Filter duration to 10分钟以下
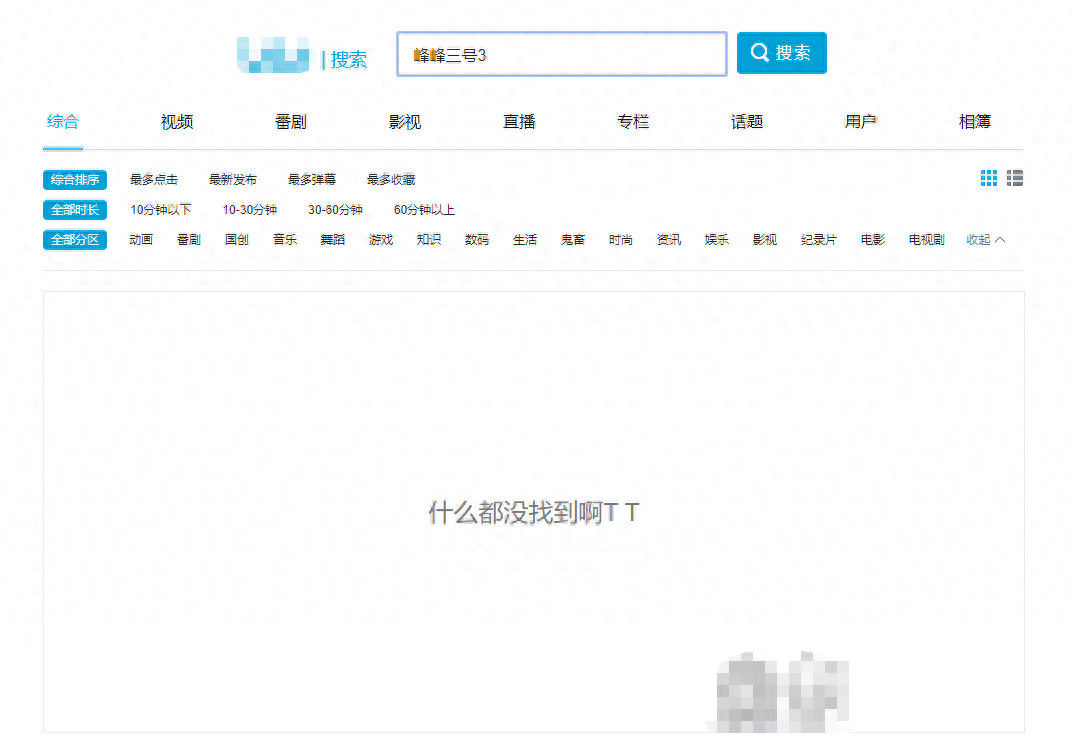 coord(160,210)
